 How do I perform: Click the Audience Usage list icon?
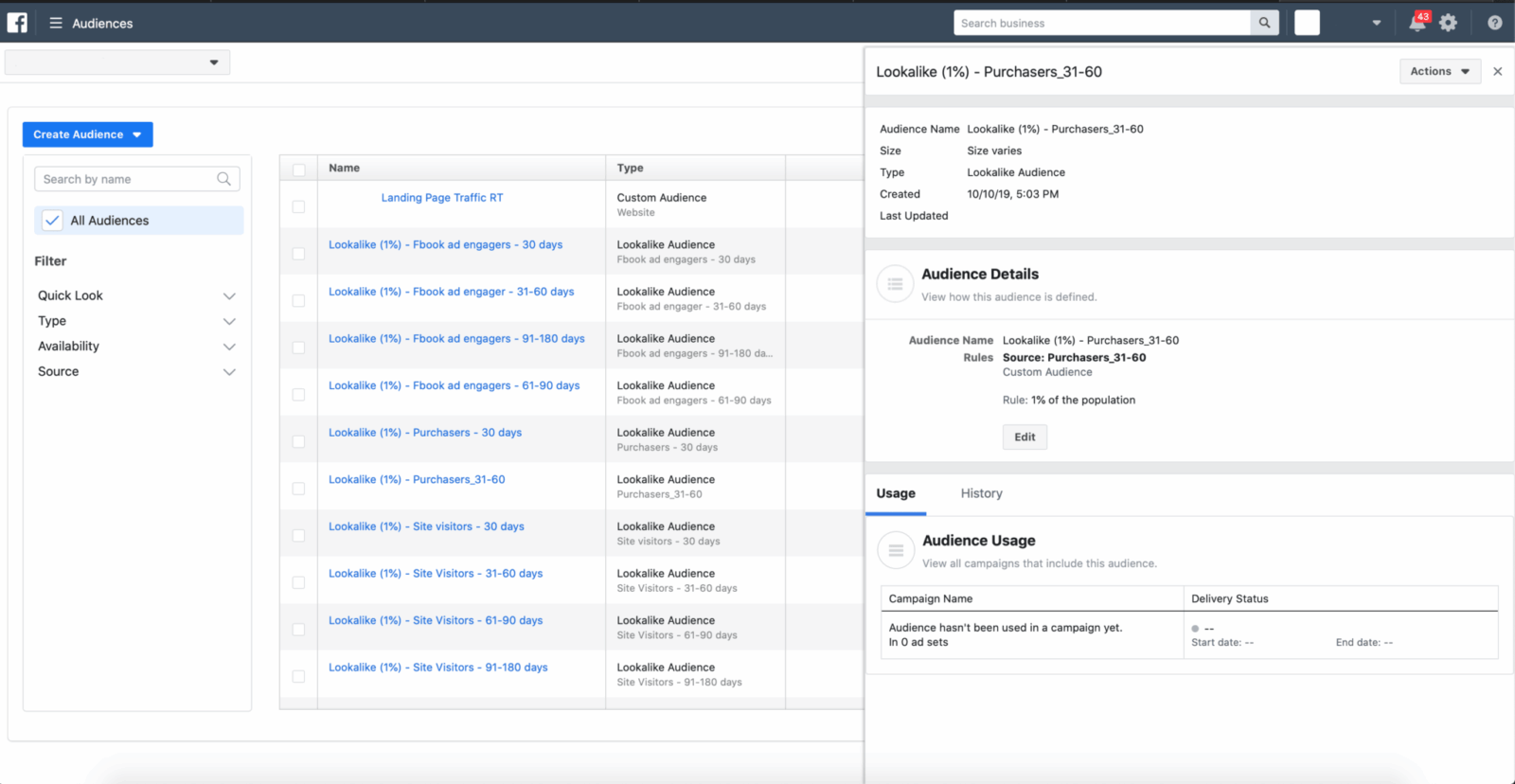pos(896,550)
